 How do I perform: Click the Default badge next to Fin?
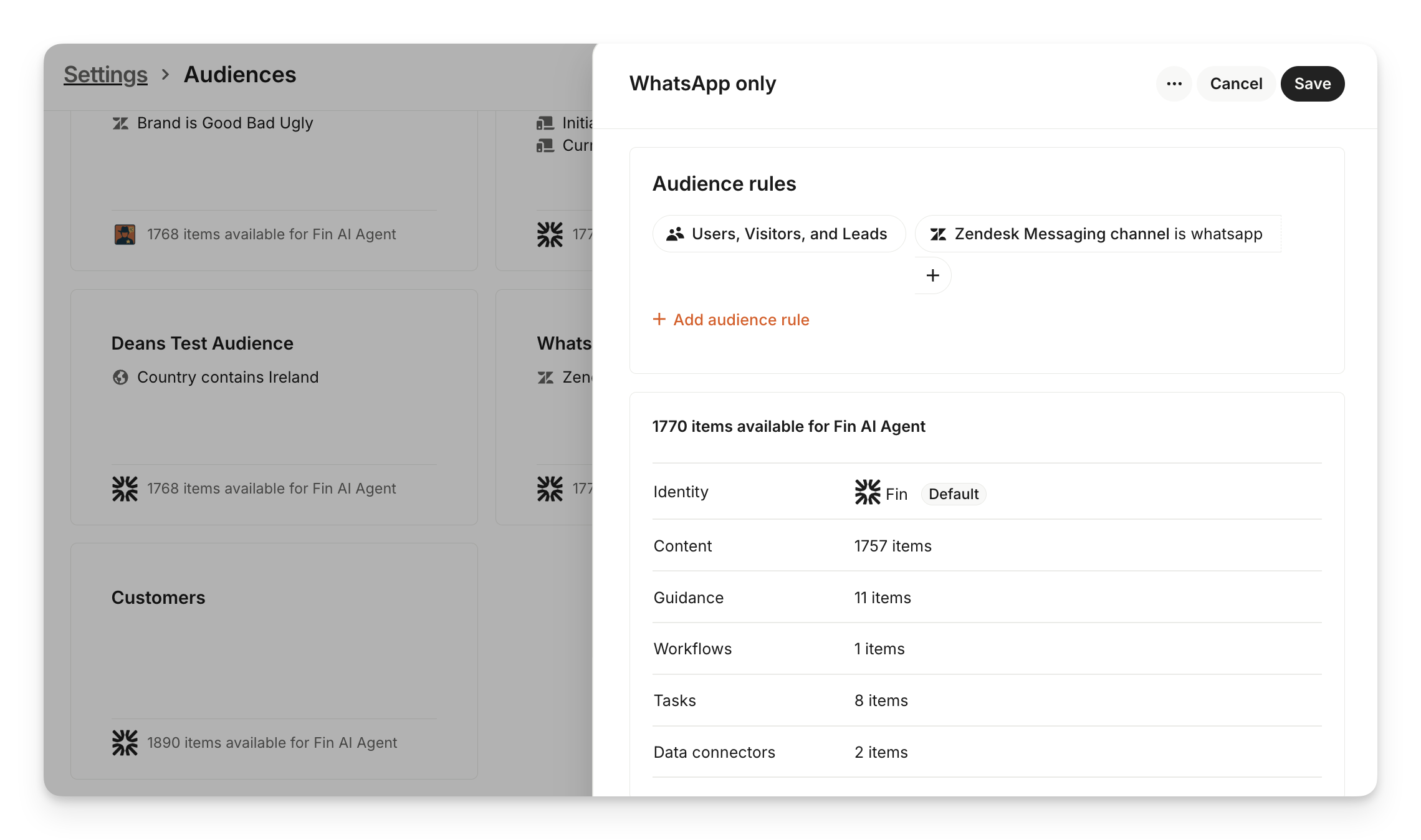(953, 494)
